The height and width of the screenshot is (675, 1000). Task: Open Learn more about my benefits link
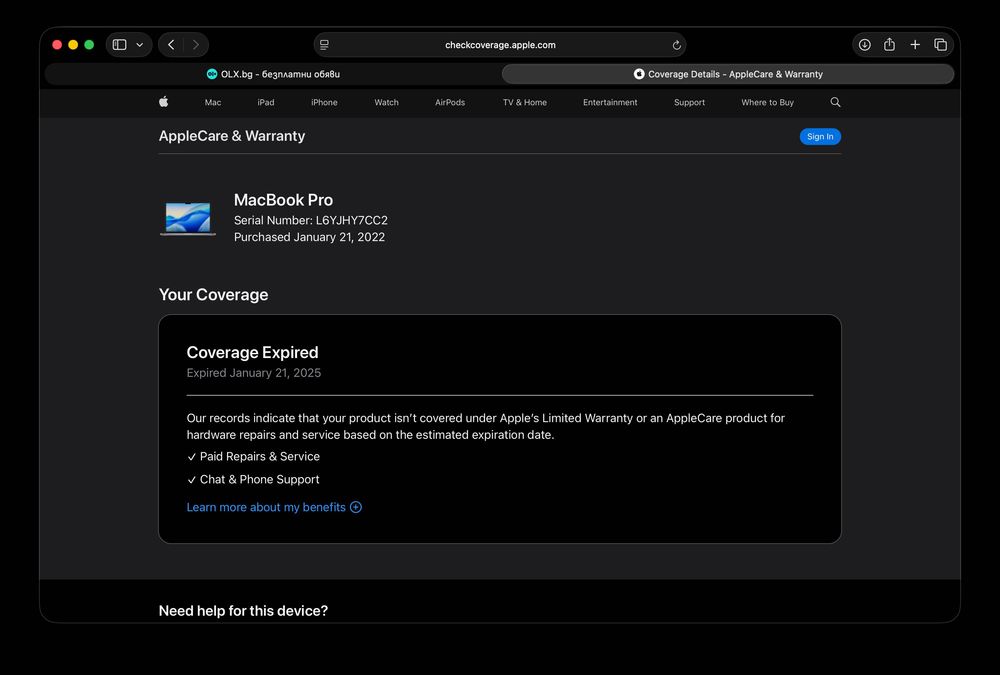266,507
